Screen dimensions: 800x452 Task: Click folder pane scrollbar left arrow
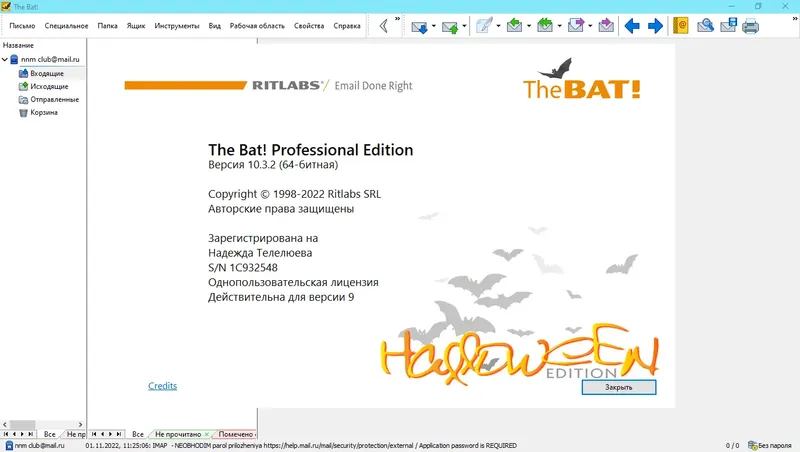coord(5,424)
